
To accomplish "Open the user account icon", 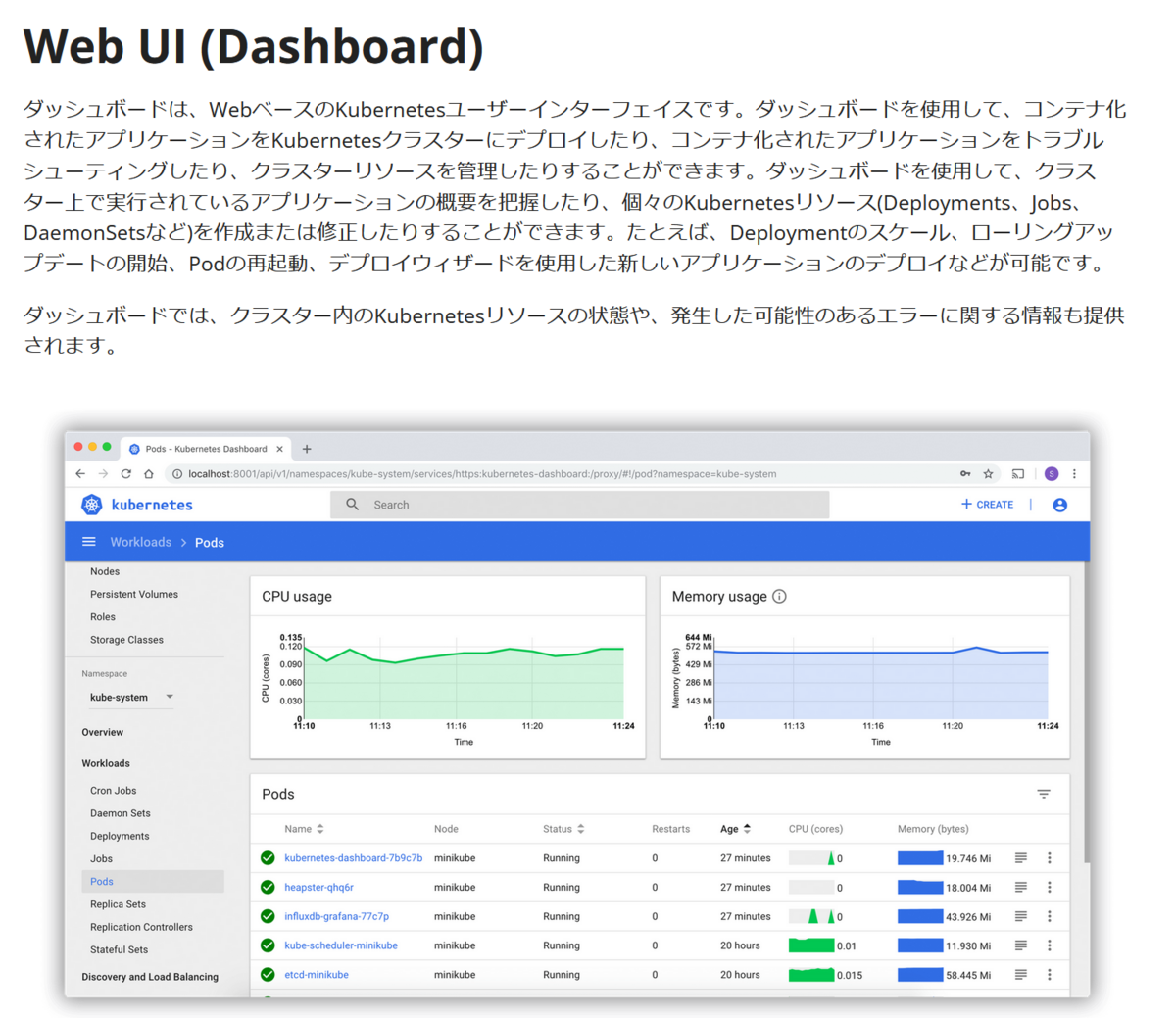I will [x=1059, y=505].
